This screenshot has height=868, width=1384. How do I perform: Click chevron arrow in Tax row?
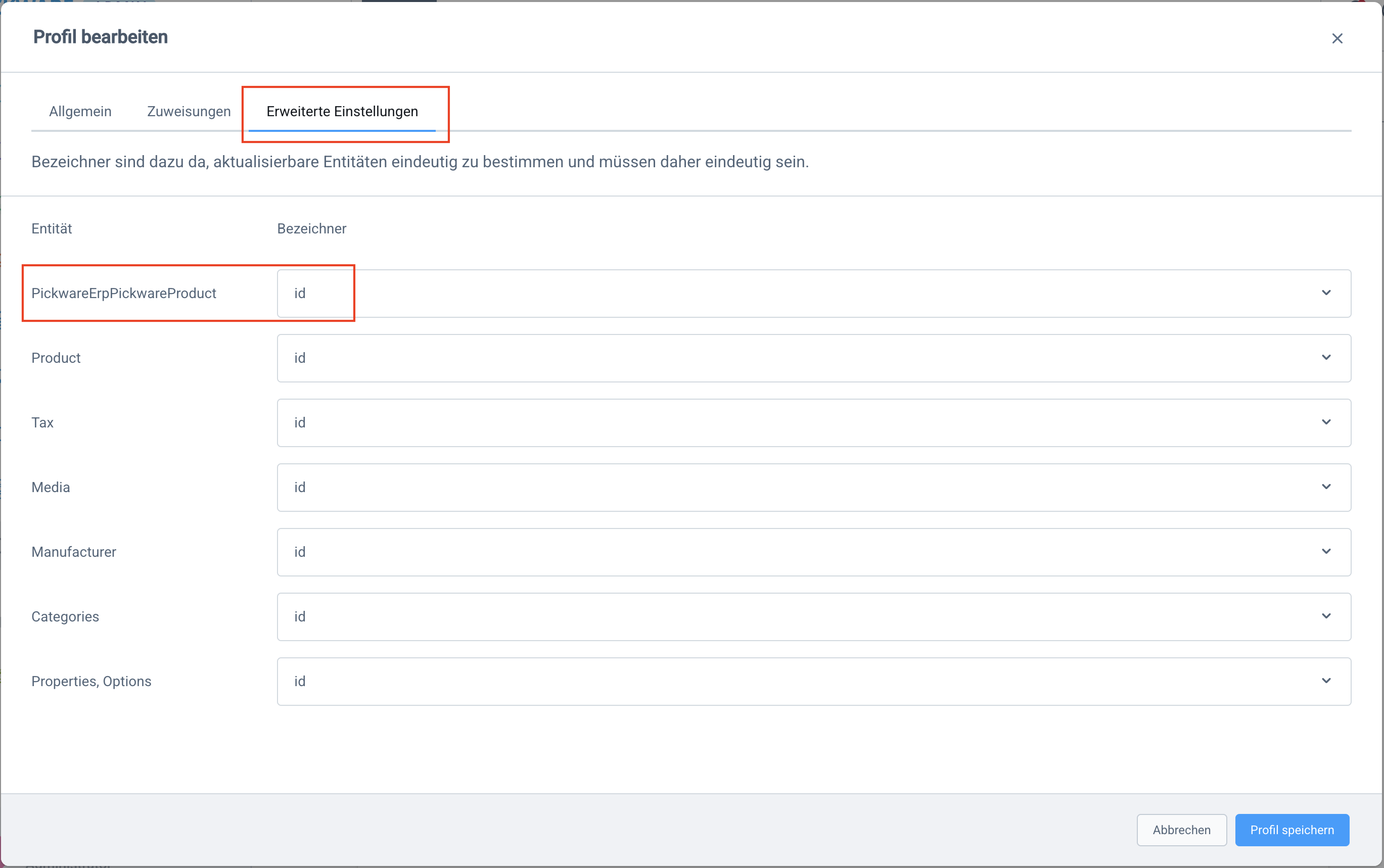click(x=1326, y=422)
